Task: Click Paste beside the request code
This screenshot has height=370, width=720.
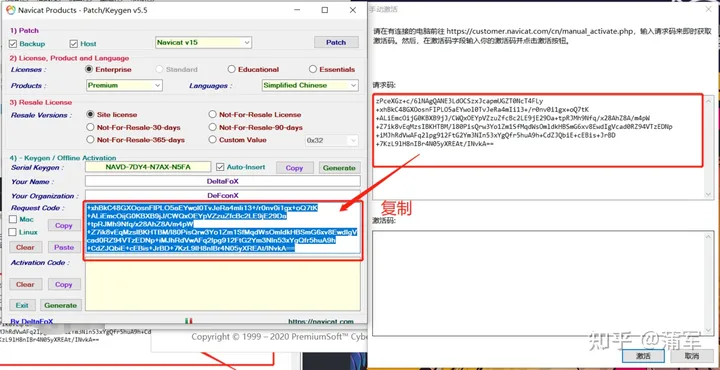Action: pyautogui.click(x=64, y=247)
